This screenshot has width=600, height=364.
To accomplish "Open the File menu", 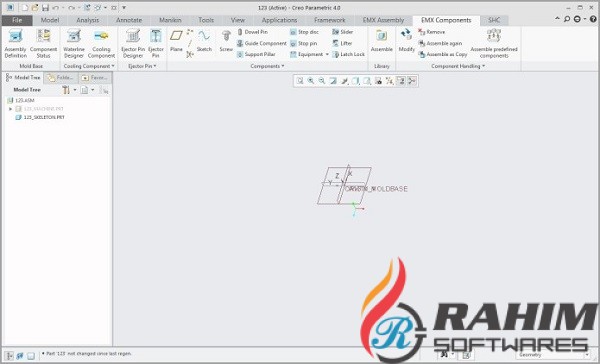I will point(17,20).
